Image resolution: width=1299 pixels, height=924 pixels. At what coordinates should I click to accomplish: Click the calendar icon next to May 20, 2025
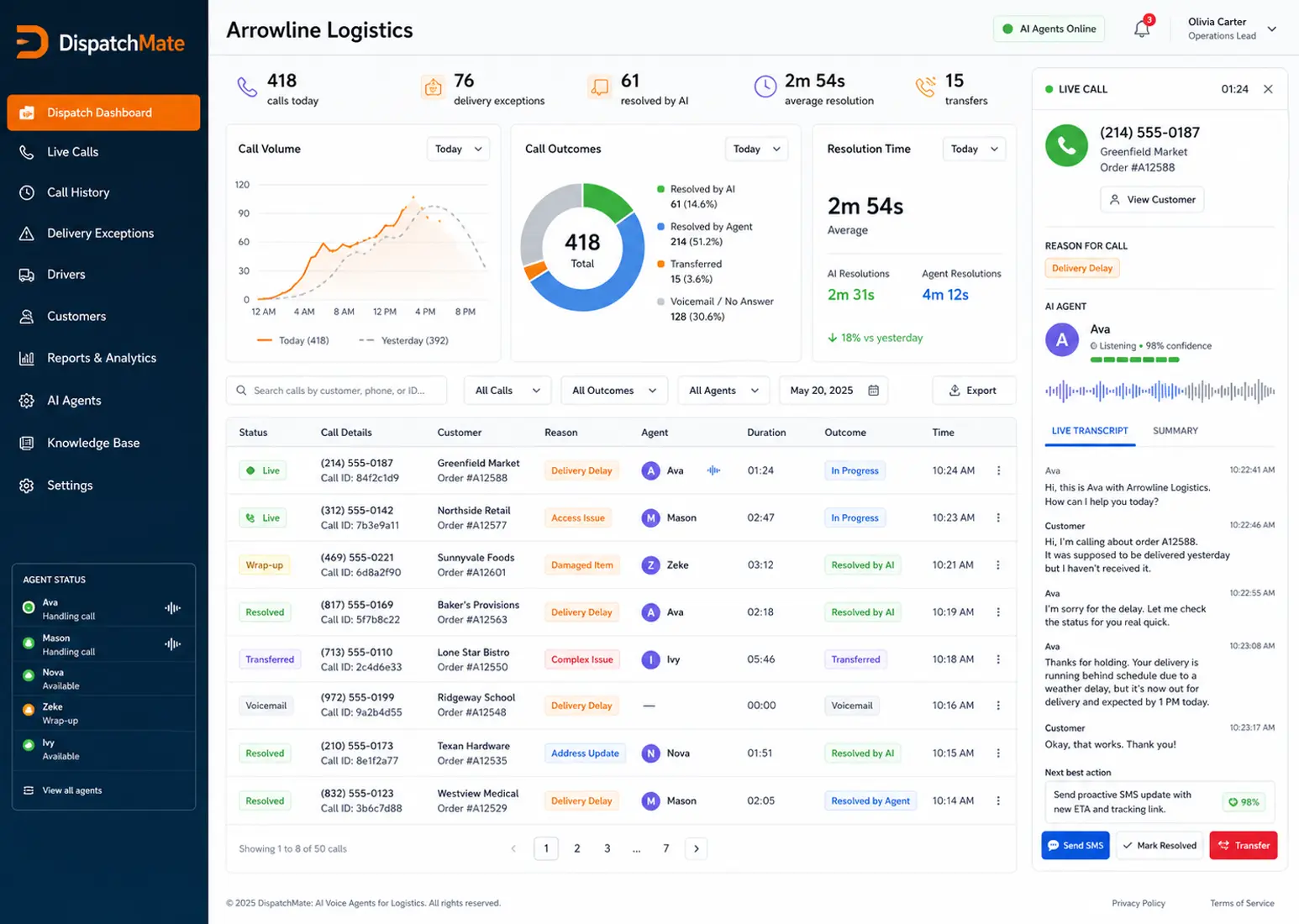click(x=873, y=391)
